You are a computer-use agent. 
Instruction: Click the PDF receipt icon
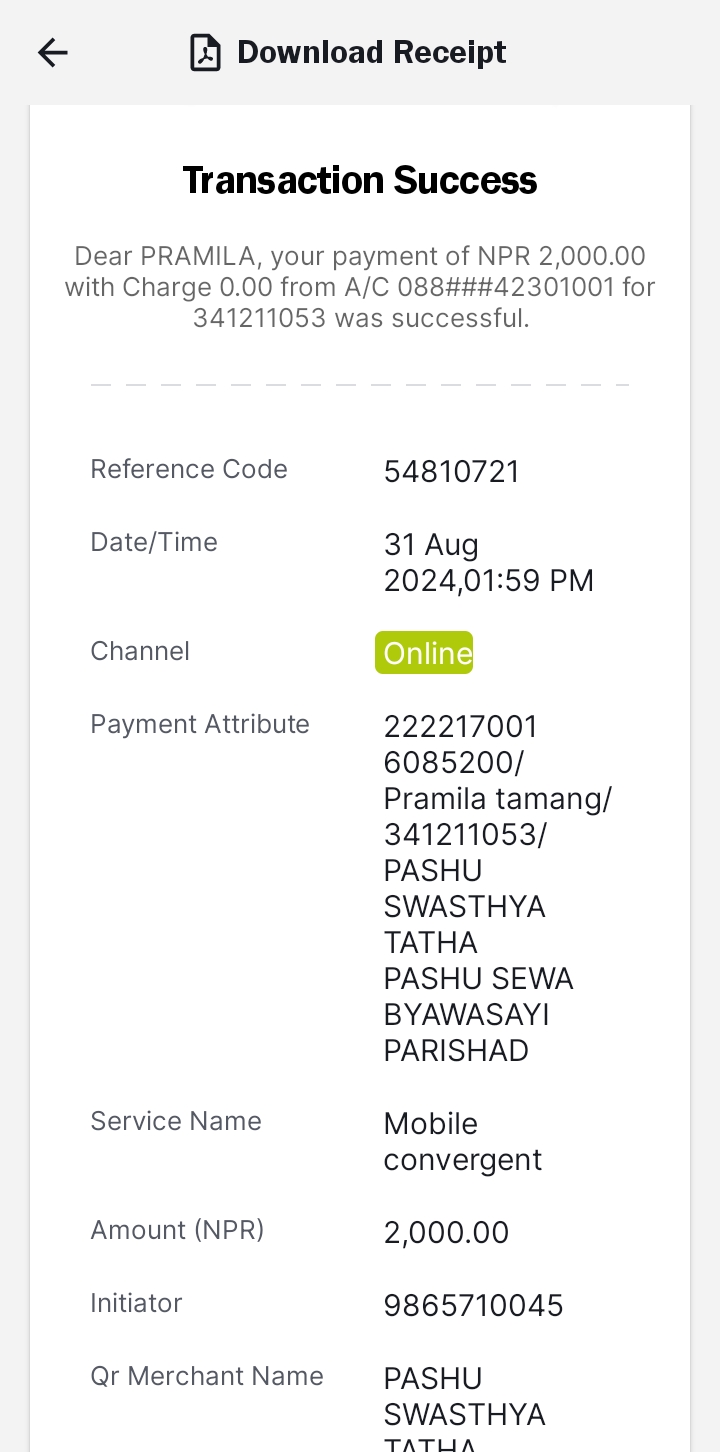point(205,53)
